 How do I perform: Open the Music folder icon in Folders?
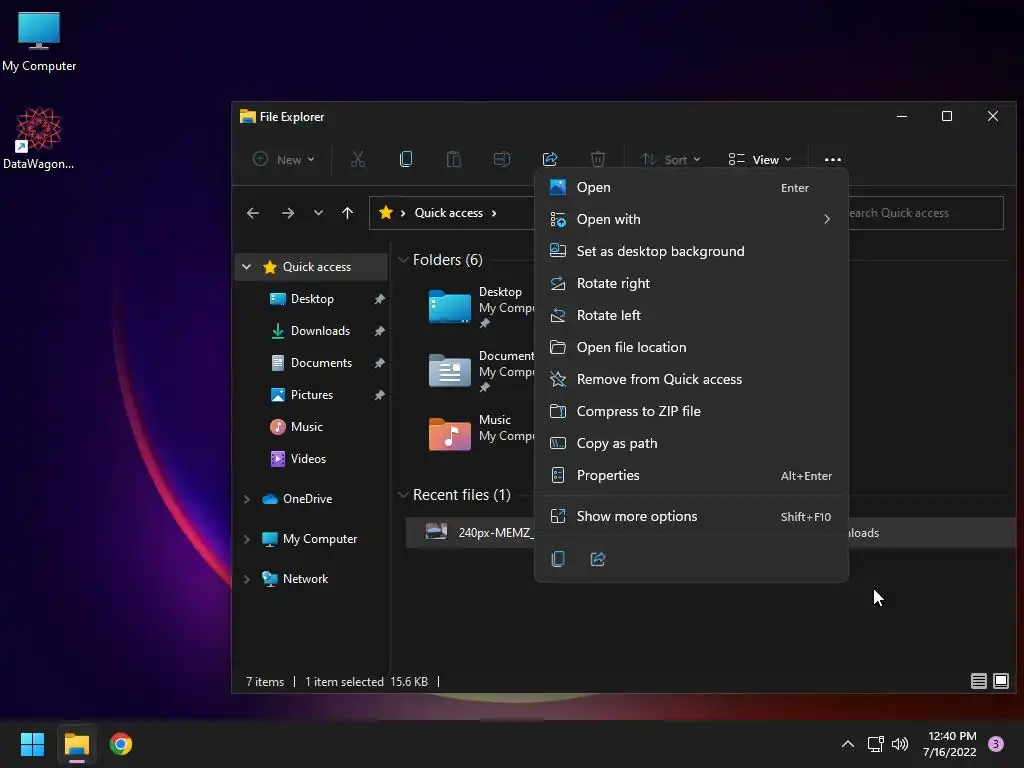(449, 434)
